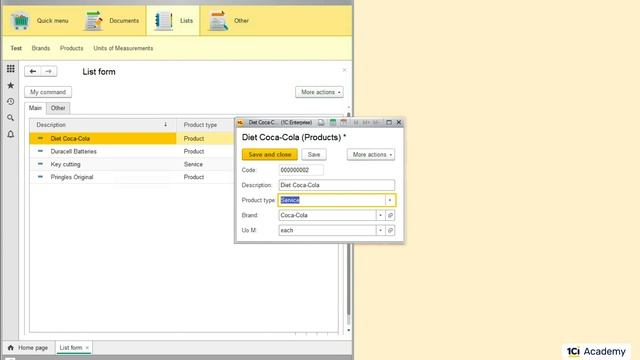Click the document icon in dialog title bar
This screenshot has width=640, height=360.
coord(321,122)
